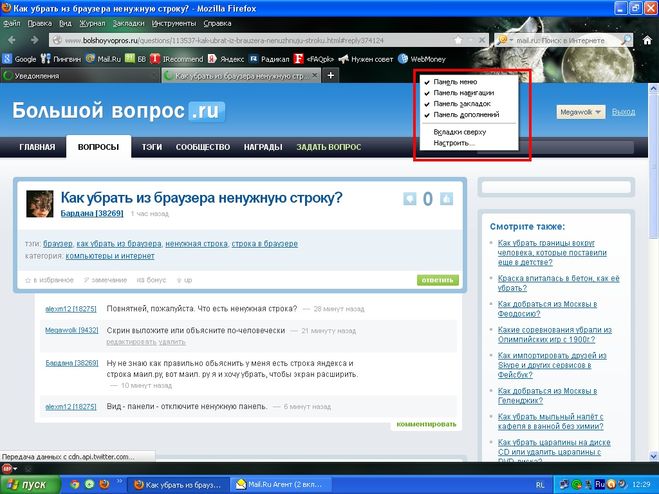This screenshot has height=494, width=659.
Task: Open the Mail.Ru bookmark
Action: (x=103, y=59)
